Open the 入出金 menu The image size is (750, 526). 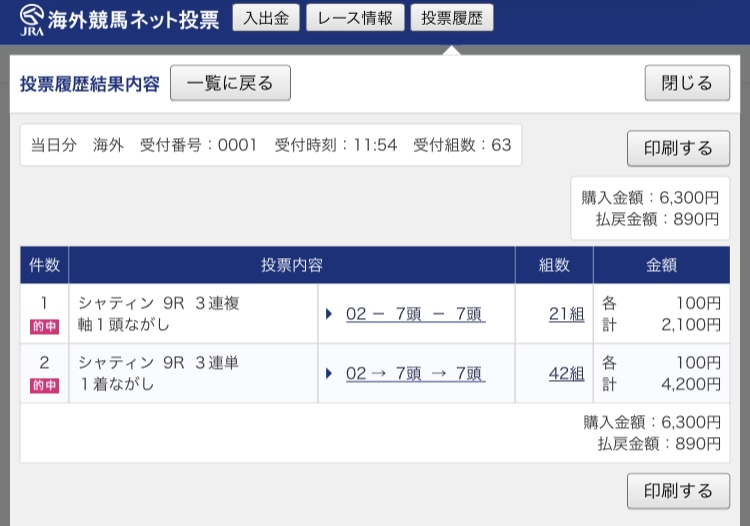(x=265, y=18)
